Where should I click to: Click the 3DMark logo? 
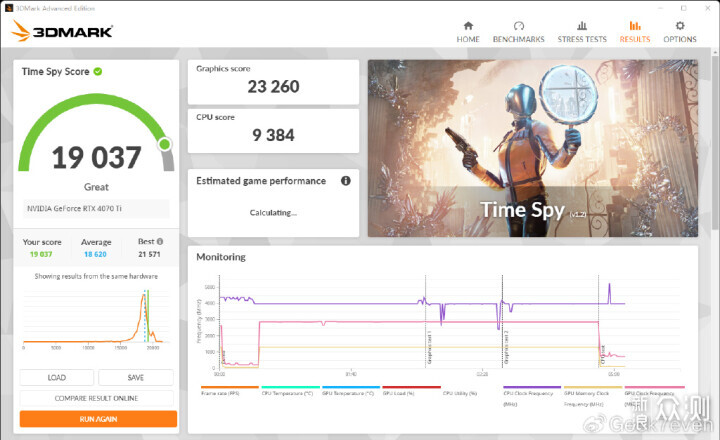(x=62, y=31)
